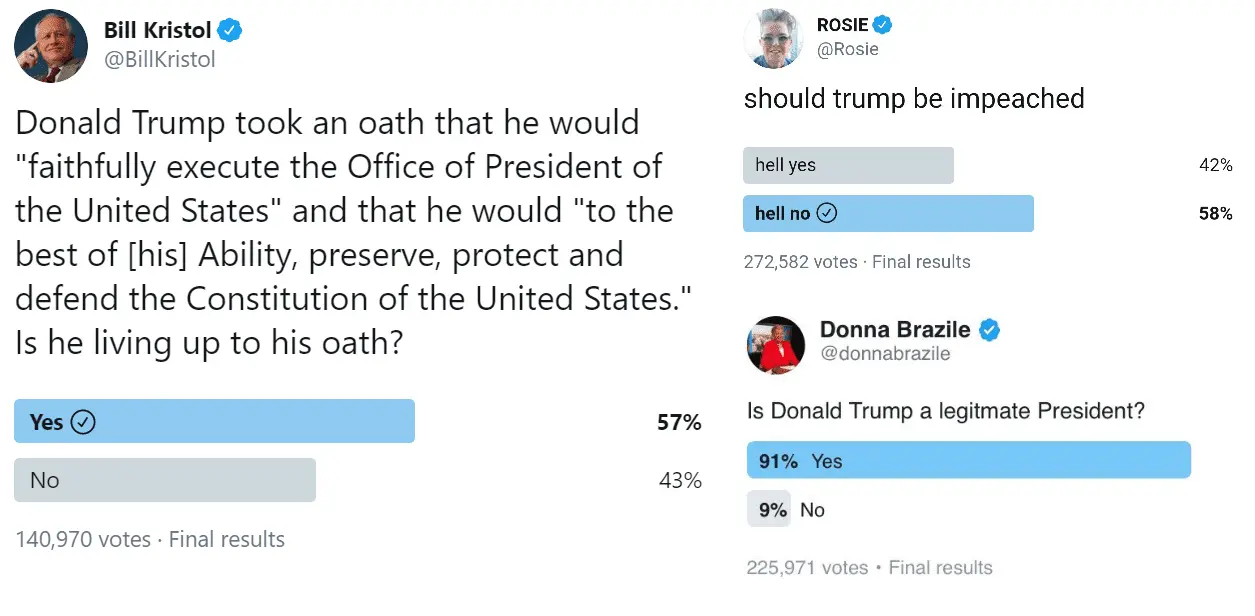Image resolution: width=1255 pixels, height=616 pixels.
Task: Select the No option in Kristol's poll
Action: coord(165,480)
